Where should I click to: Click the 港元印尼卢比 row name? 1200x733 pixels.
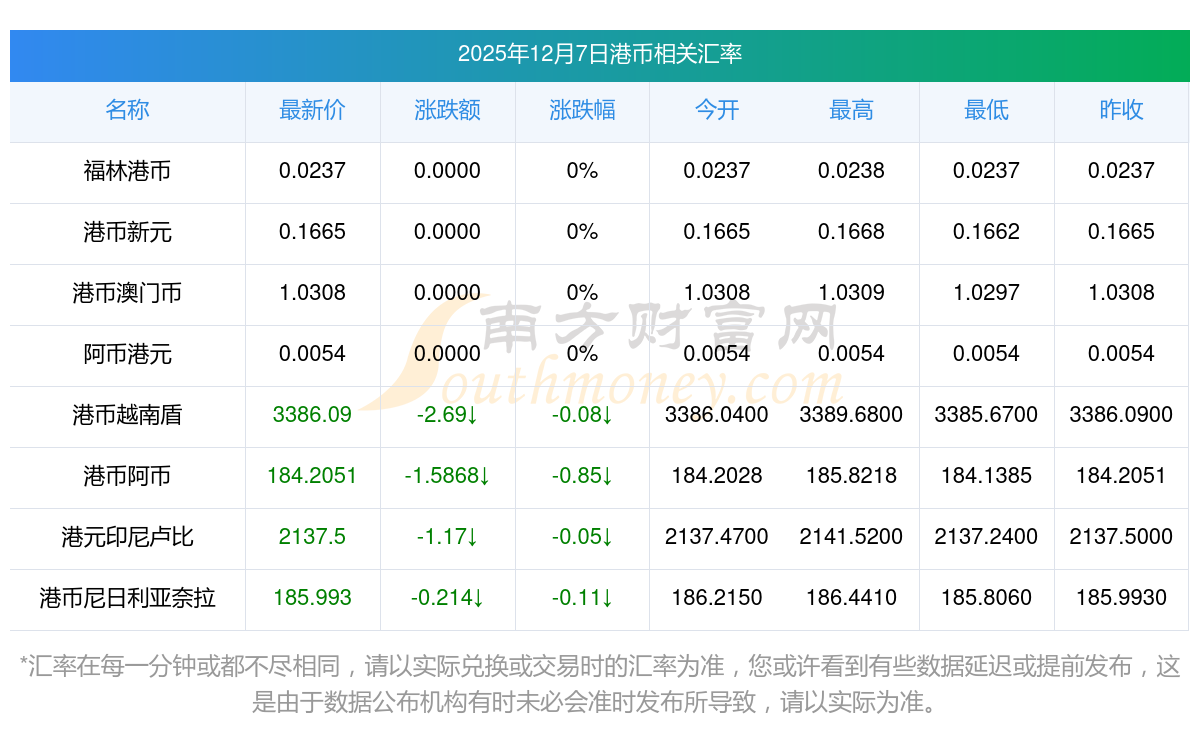click(127, 537)
